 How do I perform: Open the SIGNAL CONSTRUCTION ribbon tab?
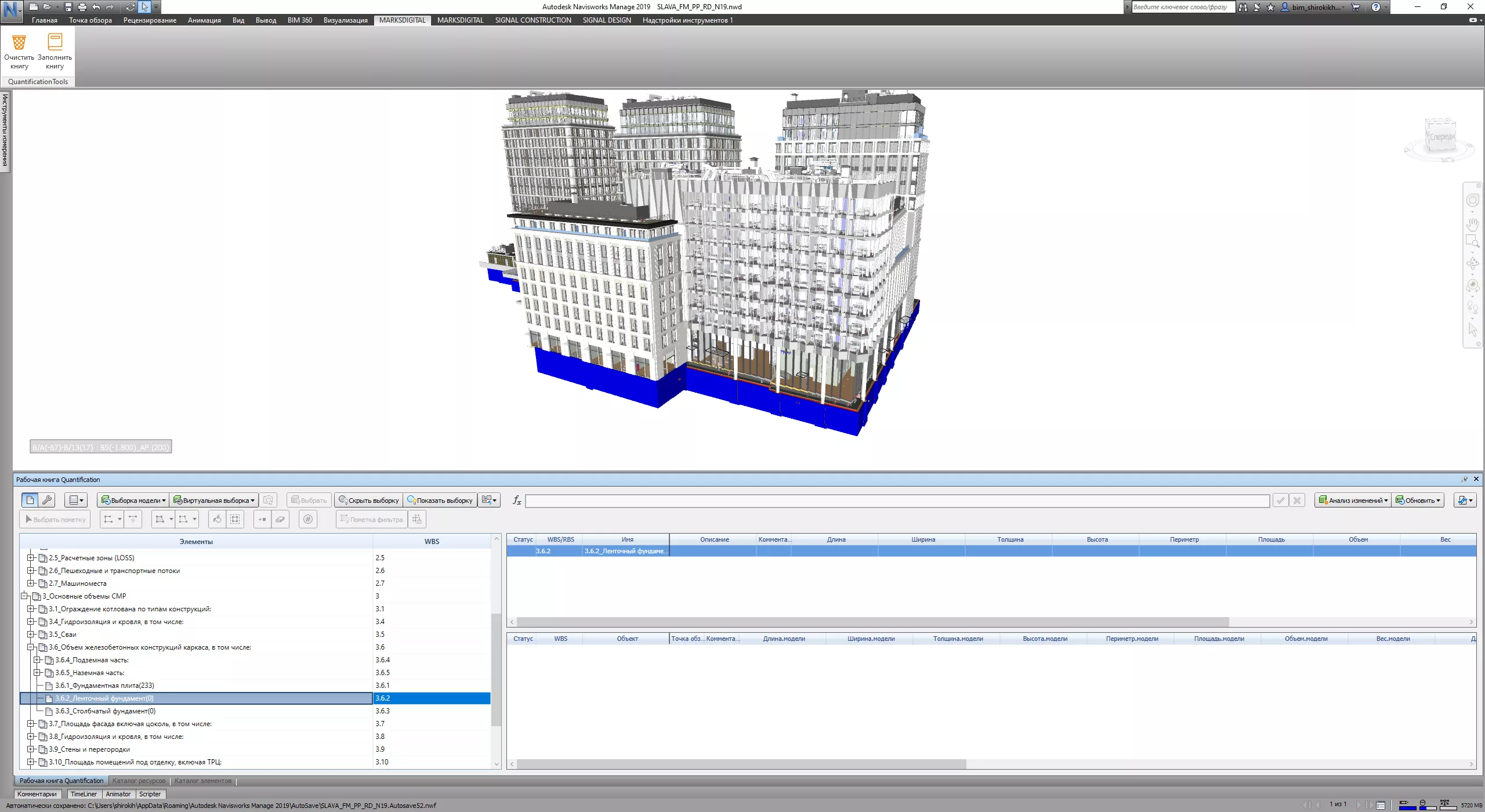coord(533,20)
